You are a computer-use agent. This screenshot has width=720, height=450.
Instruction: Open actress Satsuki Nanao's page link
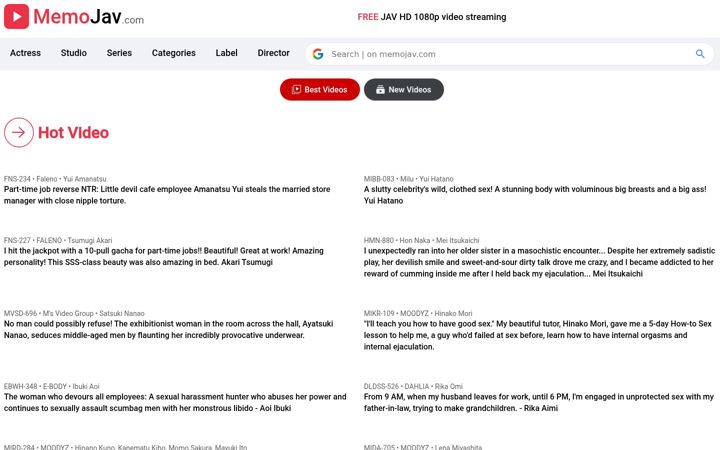coord(122,314)
